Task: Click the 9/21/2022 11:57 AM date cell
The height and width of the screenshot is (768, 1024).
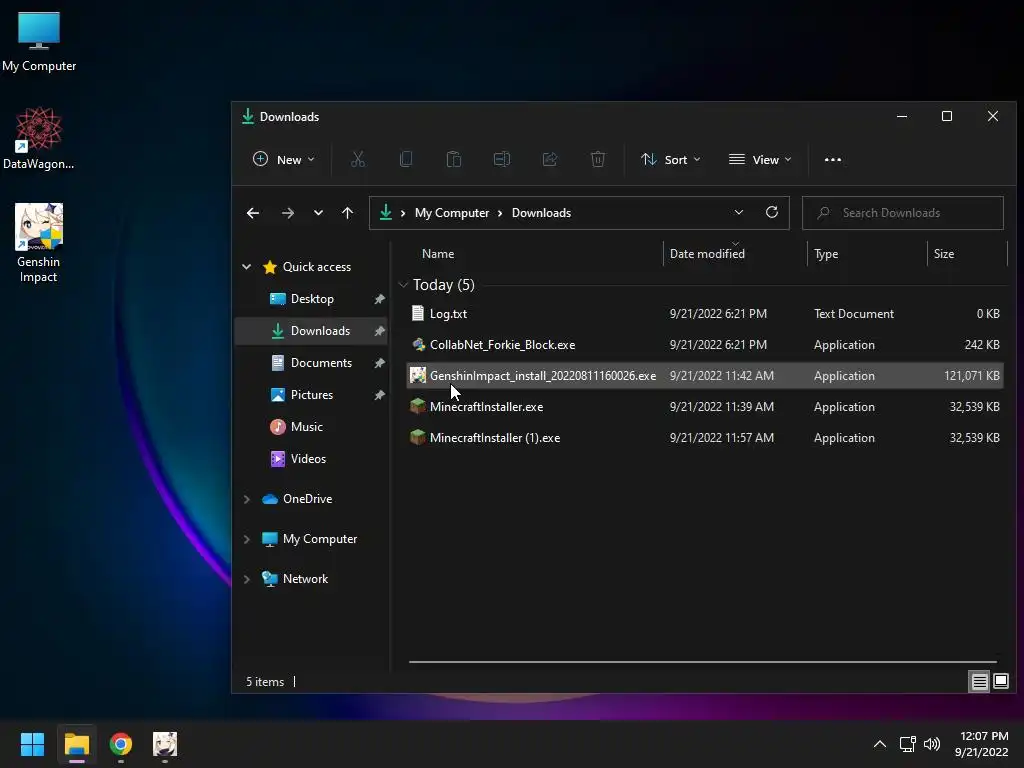Action: coord(722,438)
